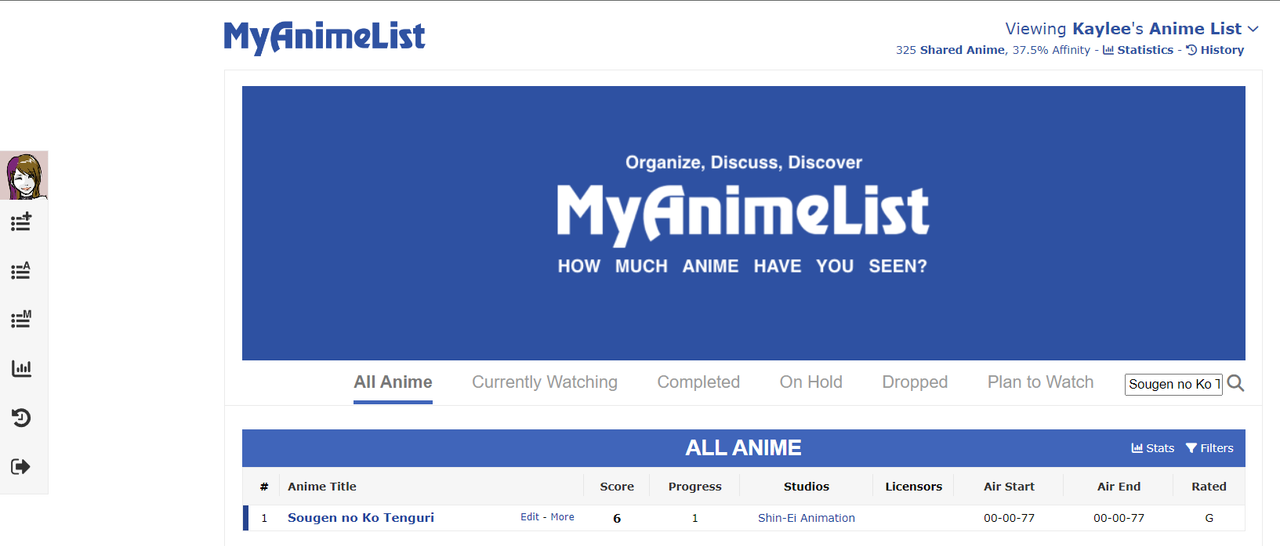
Task: Click the MyAnimeList logo in page header
Action: [324, 36]
